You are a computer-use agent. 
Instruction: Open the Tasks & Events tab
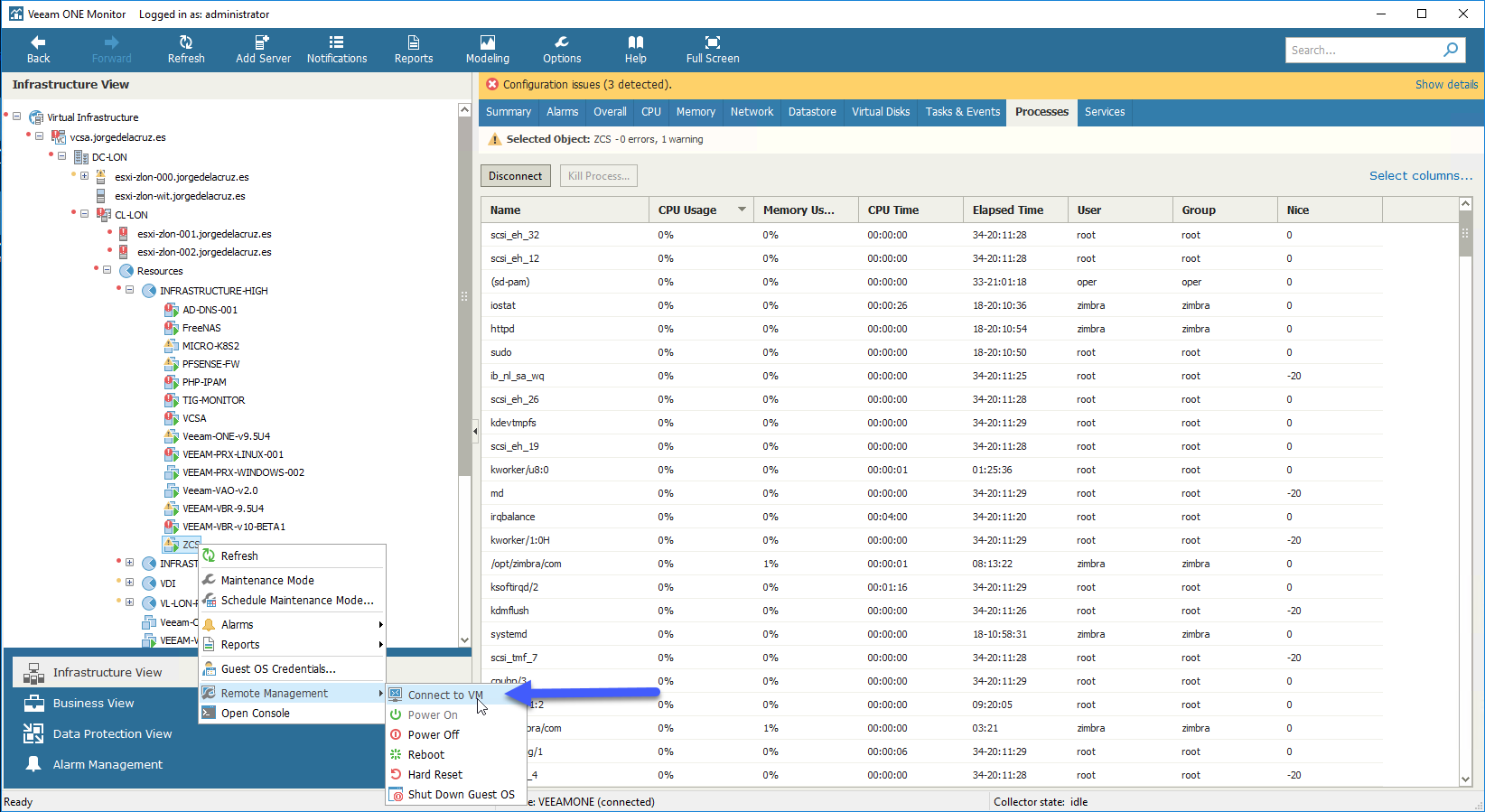tap(963, 112)
